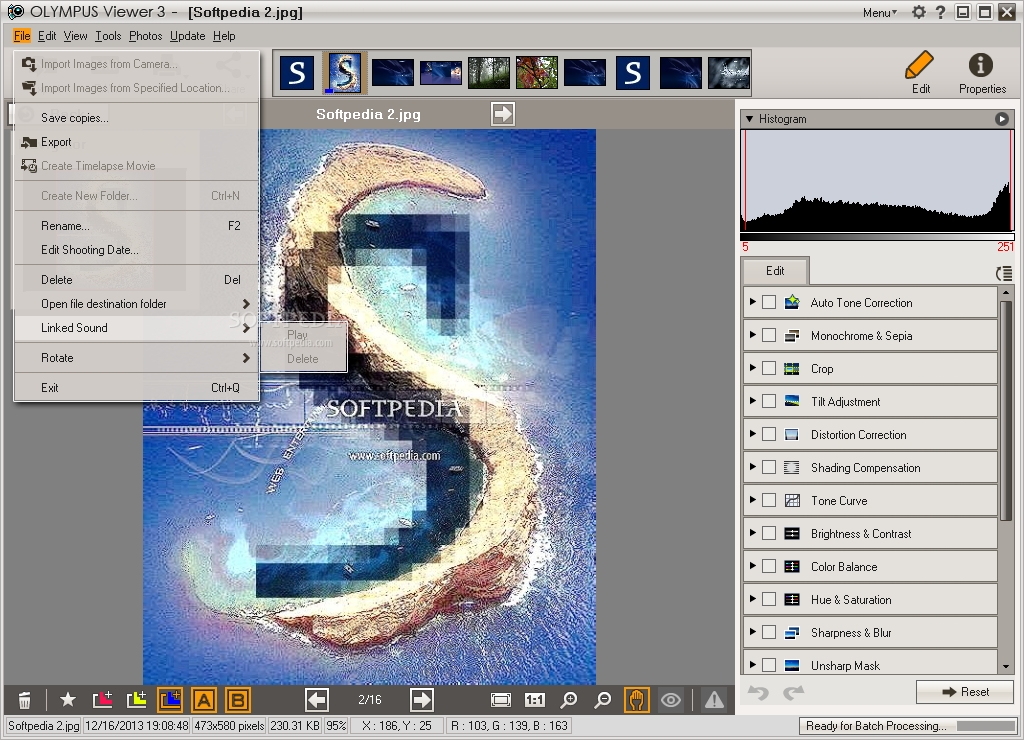Select the Edit tab in right panel
This screenshot has height=740, width=1024.
click(x=775, y=270)
